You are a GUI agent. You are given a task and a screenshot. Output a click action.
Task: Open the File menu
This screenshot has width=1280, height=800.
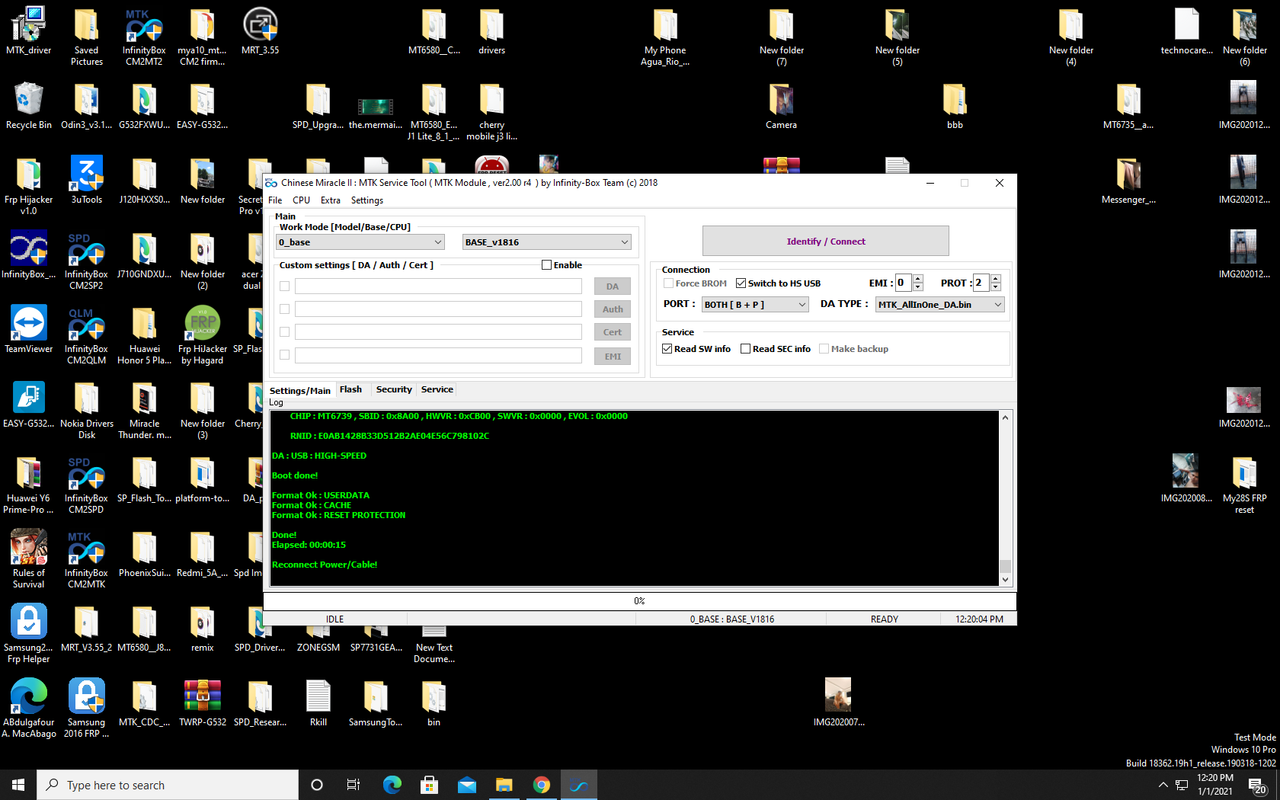click(275, 199)
